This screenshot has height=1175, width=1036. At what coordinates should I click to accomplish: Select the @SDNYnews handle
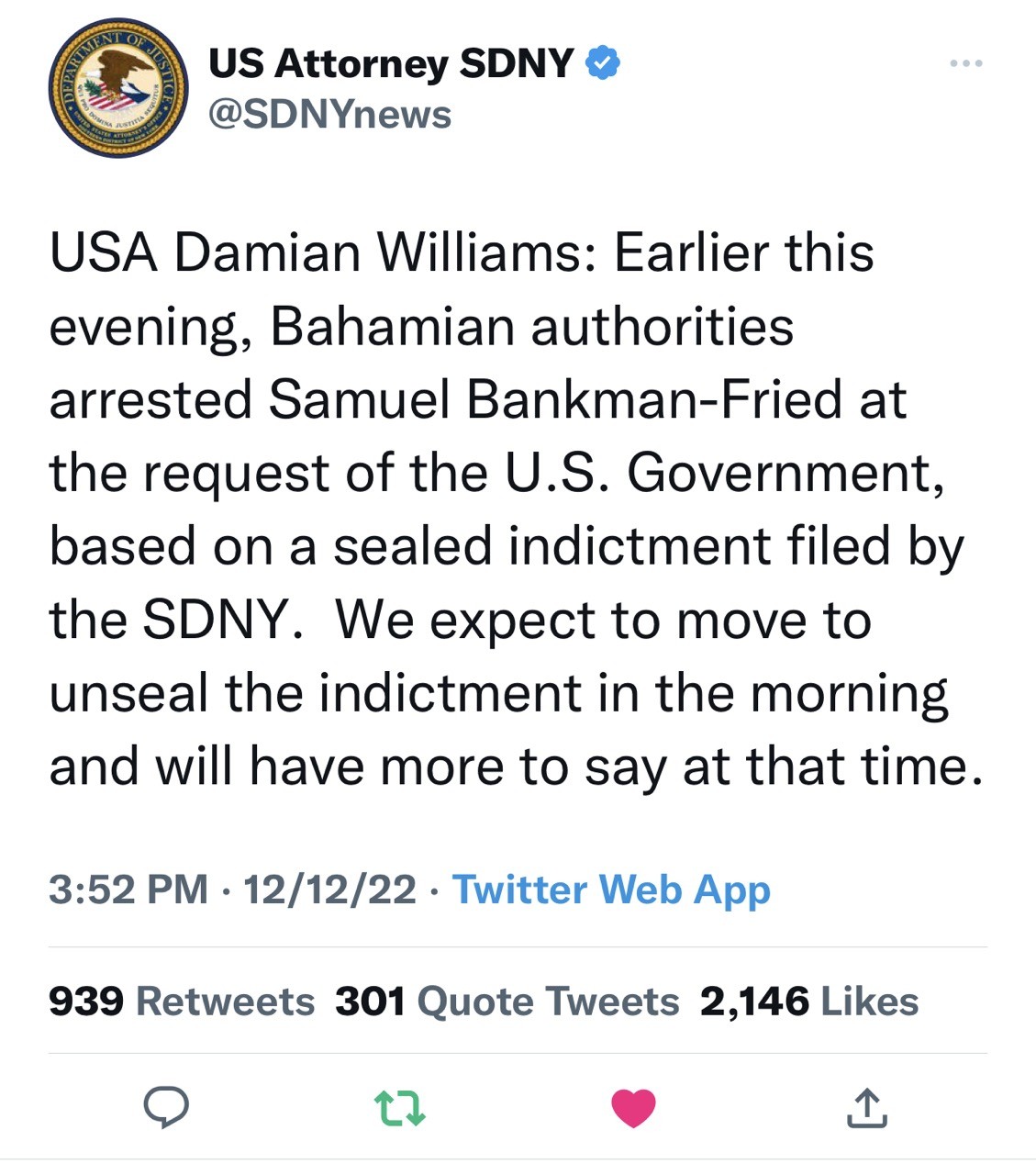[330, 115]
